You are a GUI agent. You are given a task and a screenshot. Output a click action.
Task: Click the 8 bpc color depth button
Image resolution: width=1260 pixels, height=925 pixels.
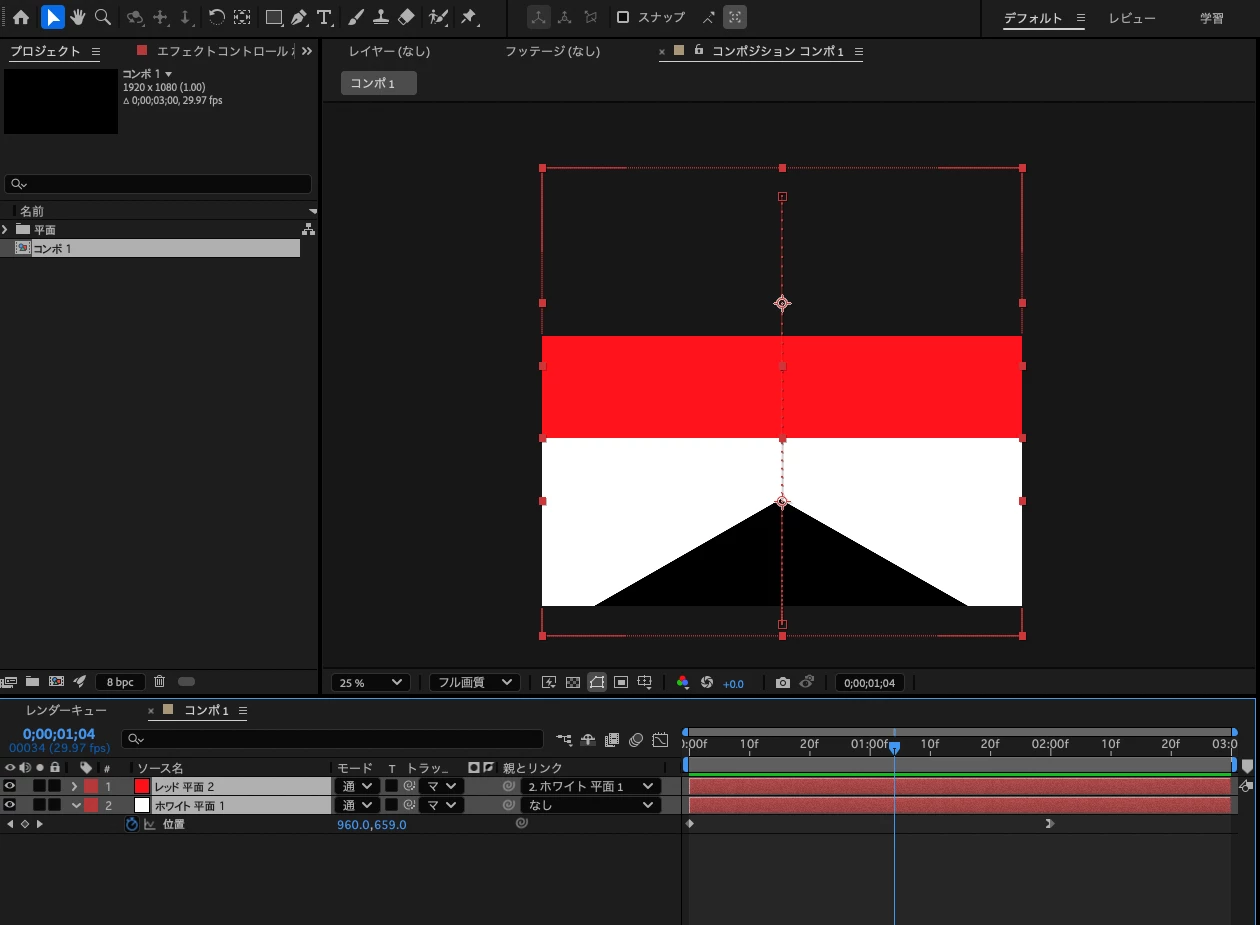click(x=120, y=682)
